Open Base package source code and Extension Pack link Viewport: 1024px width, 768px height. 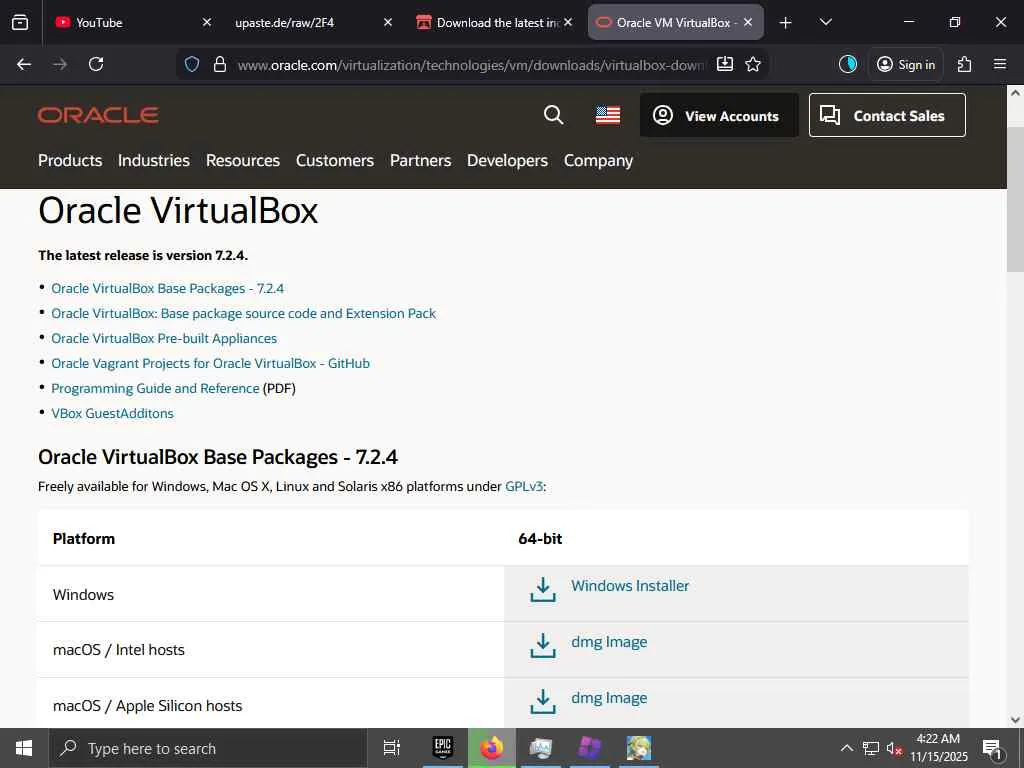[x=244, y=313]
